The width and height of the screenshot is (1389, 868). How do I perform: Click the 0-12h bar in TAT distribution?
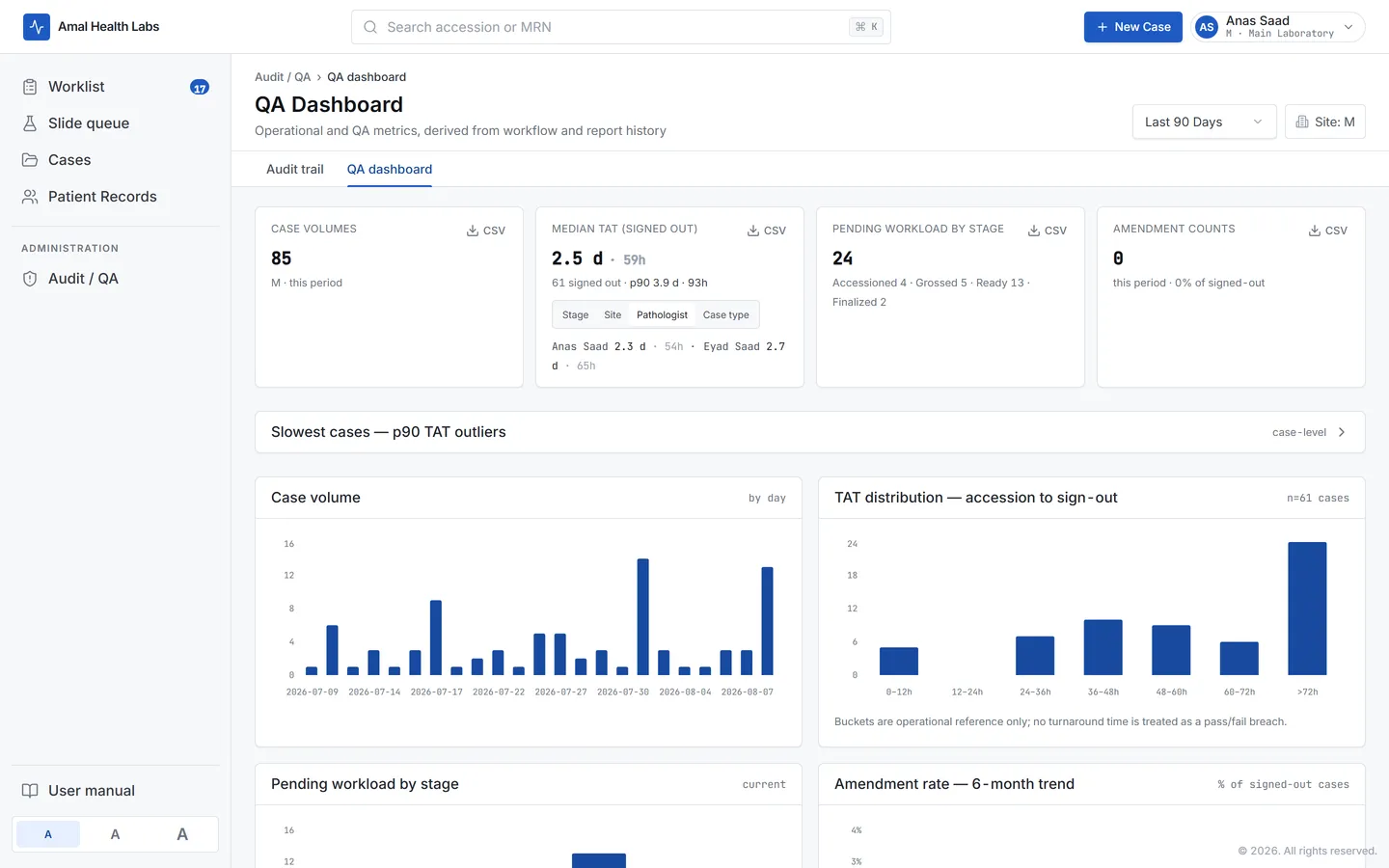click(x=899, y=662)
